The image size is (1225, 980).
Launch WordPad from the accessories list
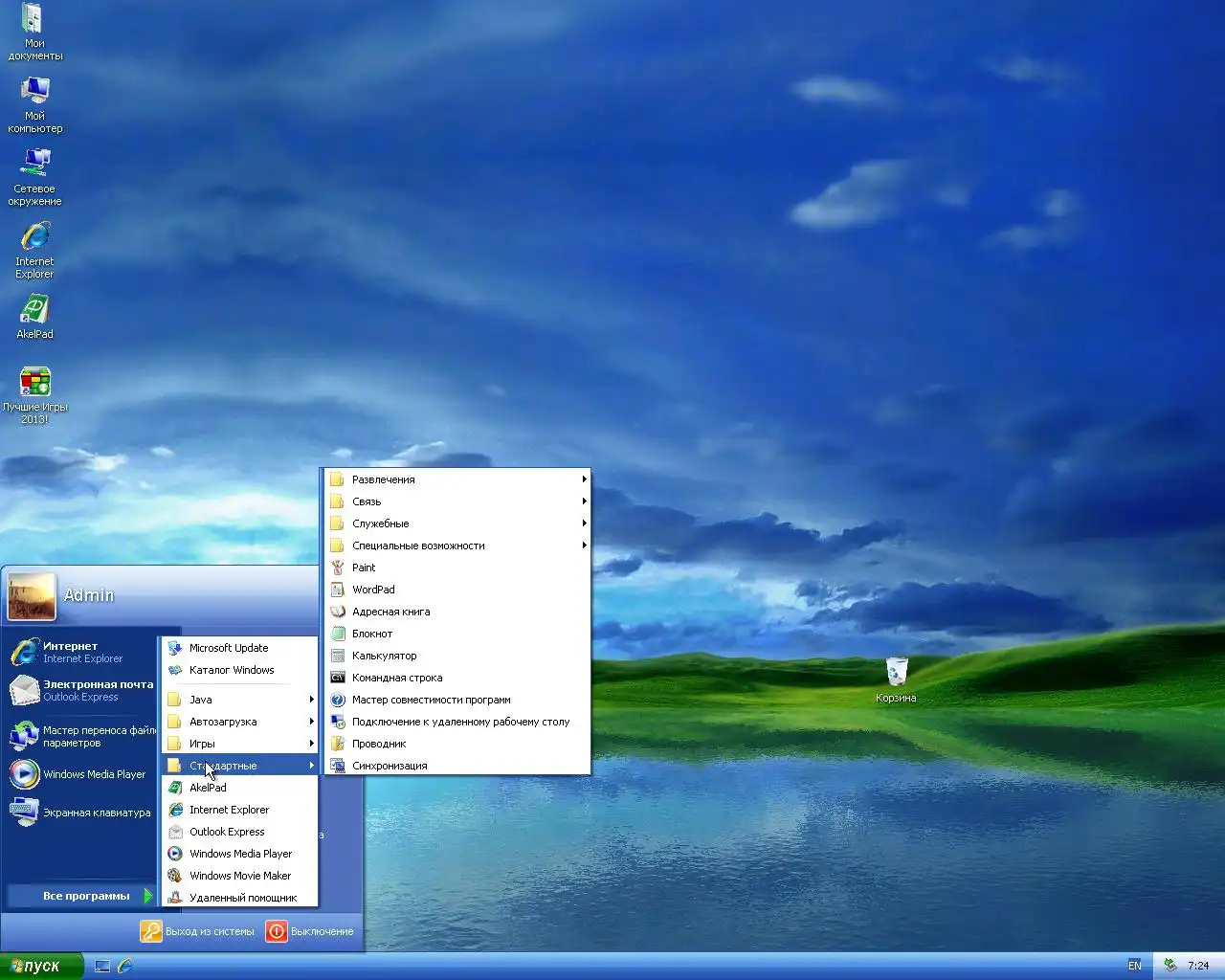click(457, 590)
